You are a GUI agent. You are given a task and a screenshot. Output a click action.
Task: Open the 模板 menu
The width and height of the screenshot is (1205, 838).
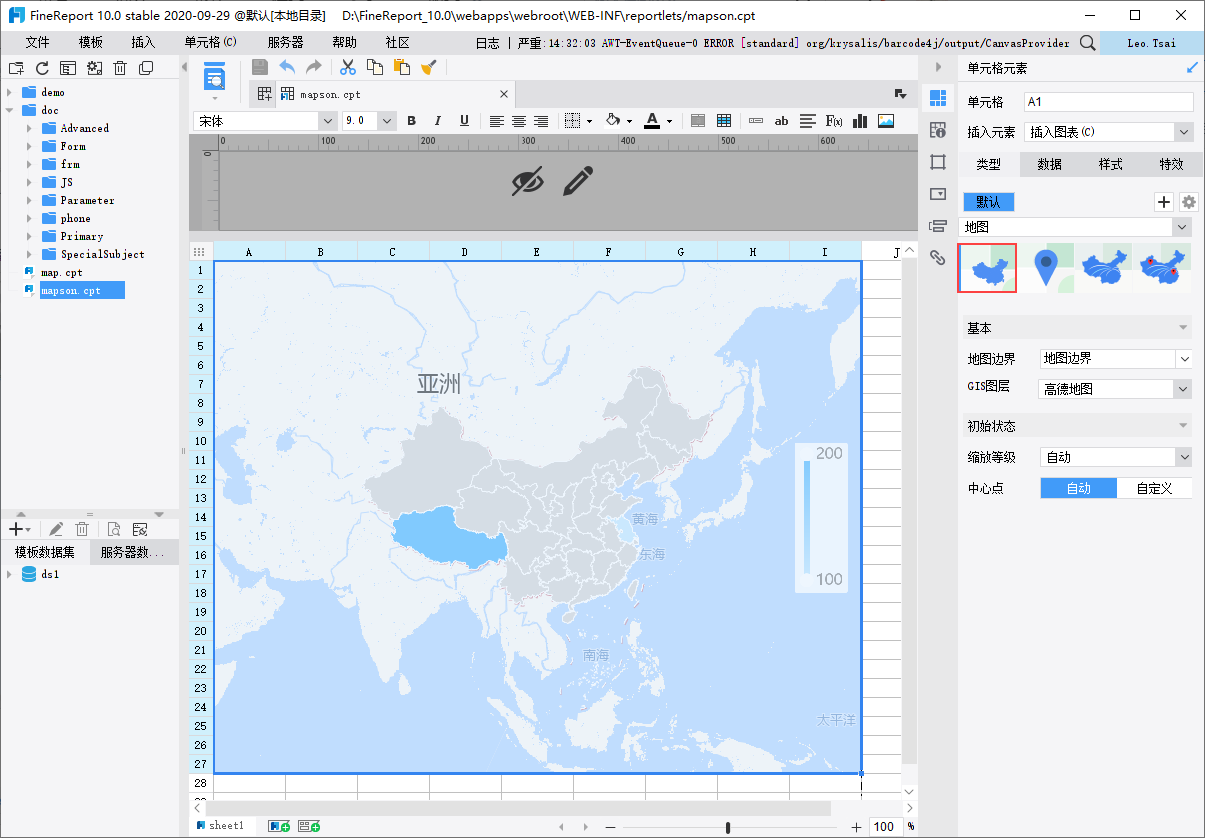[x=91, y=43]
